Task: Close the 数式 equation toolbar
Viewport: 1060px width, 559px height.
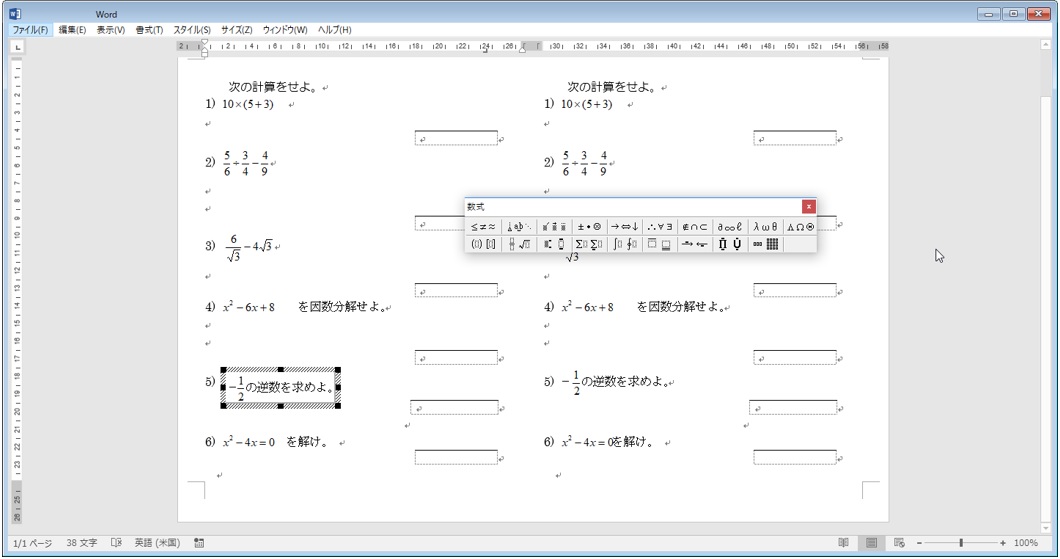Action: [x=808, y=207]
